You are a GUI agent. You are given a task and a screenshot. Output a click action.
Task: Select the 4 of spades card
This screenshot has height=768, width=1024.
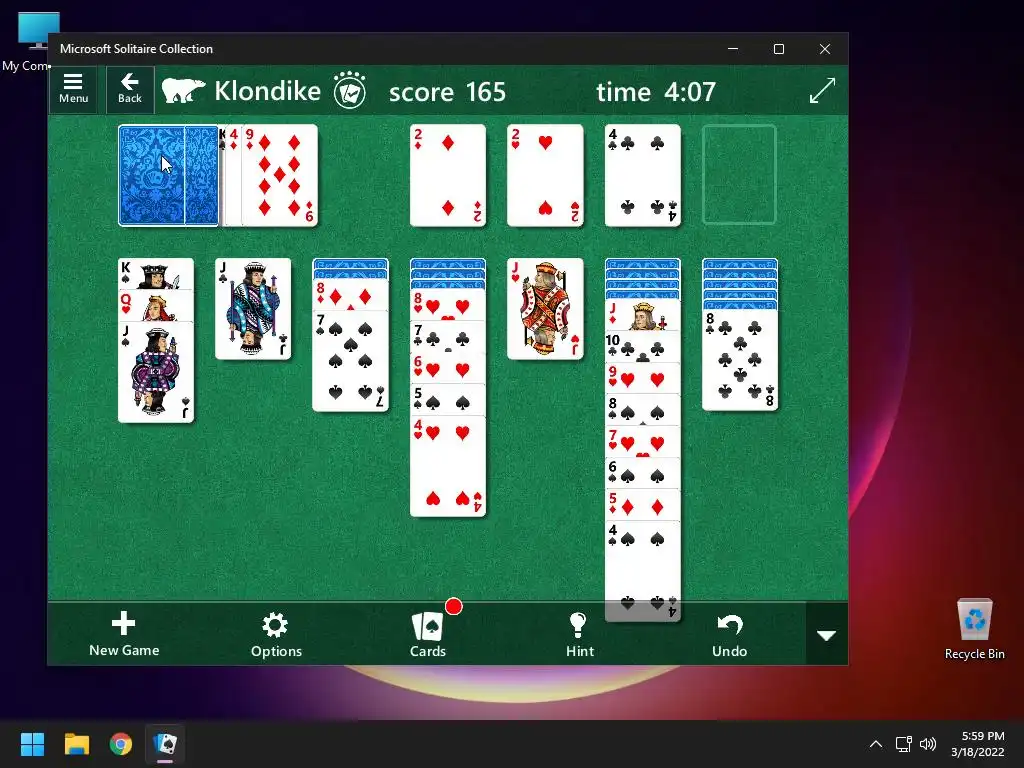tap(643, 571)
